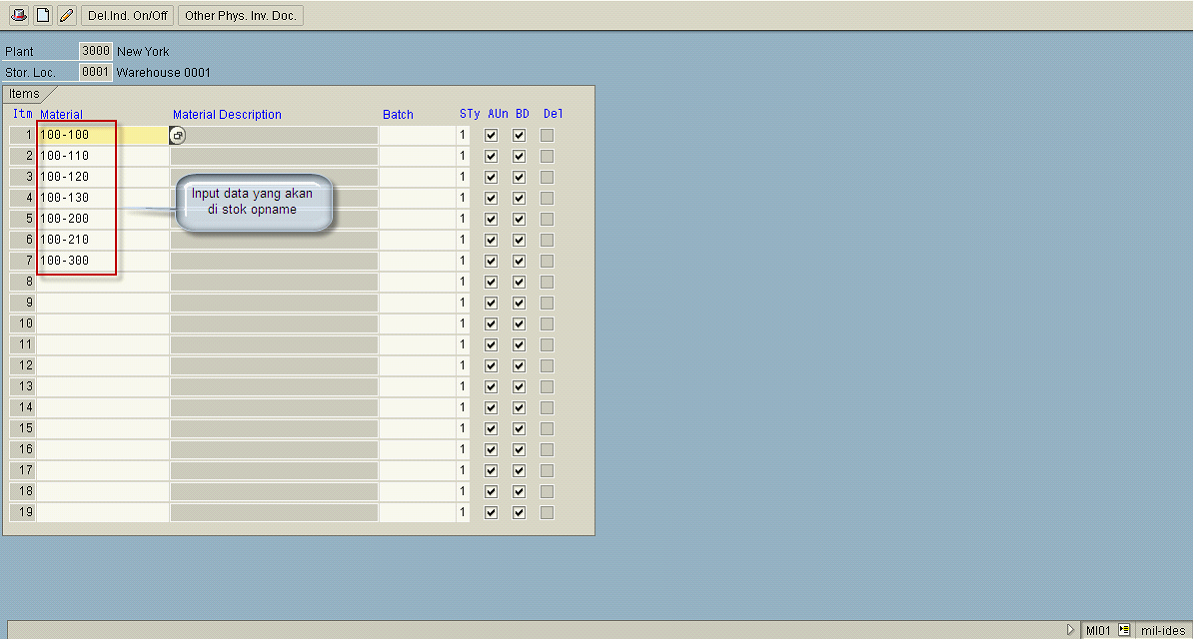This screenshot has width=1194, height=640.
Task: Click the Other Phys. Inv. Doc. button
Action: point(240,15)
